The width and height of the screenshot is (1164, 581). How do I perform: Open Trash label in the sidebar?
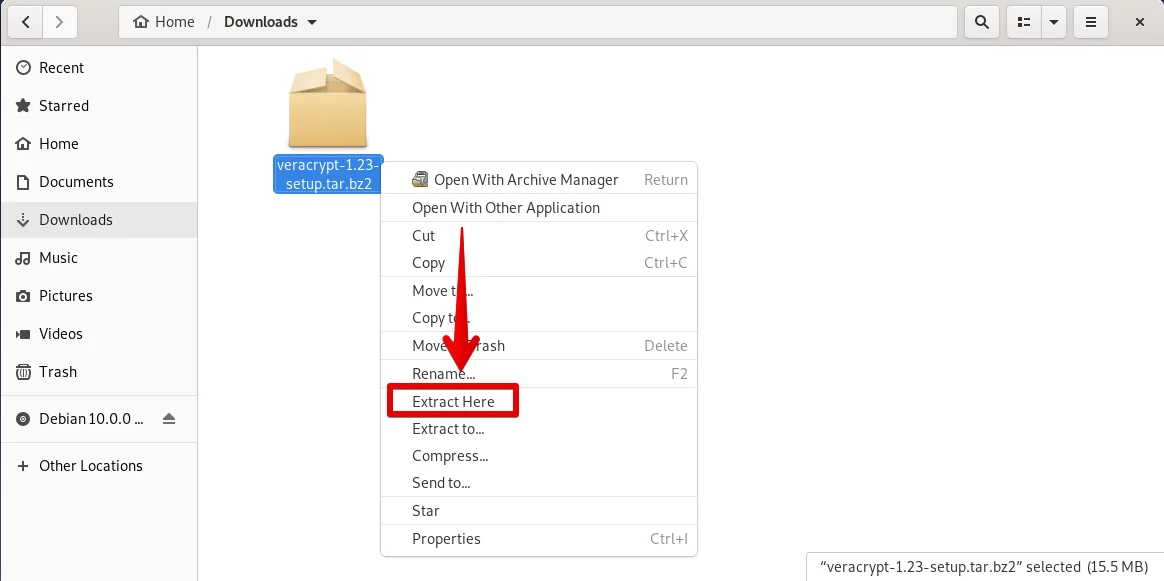58,372
